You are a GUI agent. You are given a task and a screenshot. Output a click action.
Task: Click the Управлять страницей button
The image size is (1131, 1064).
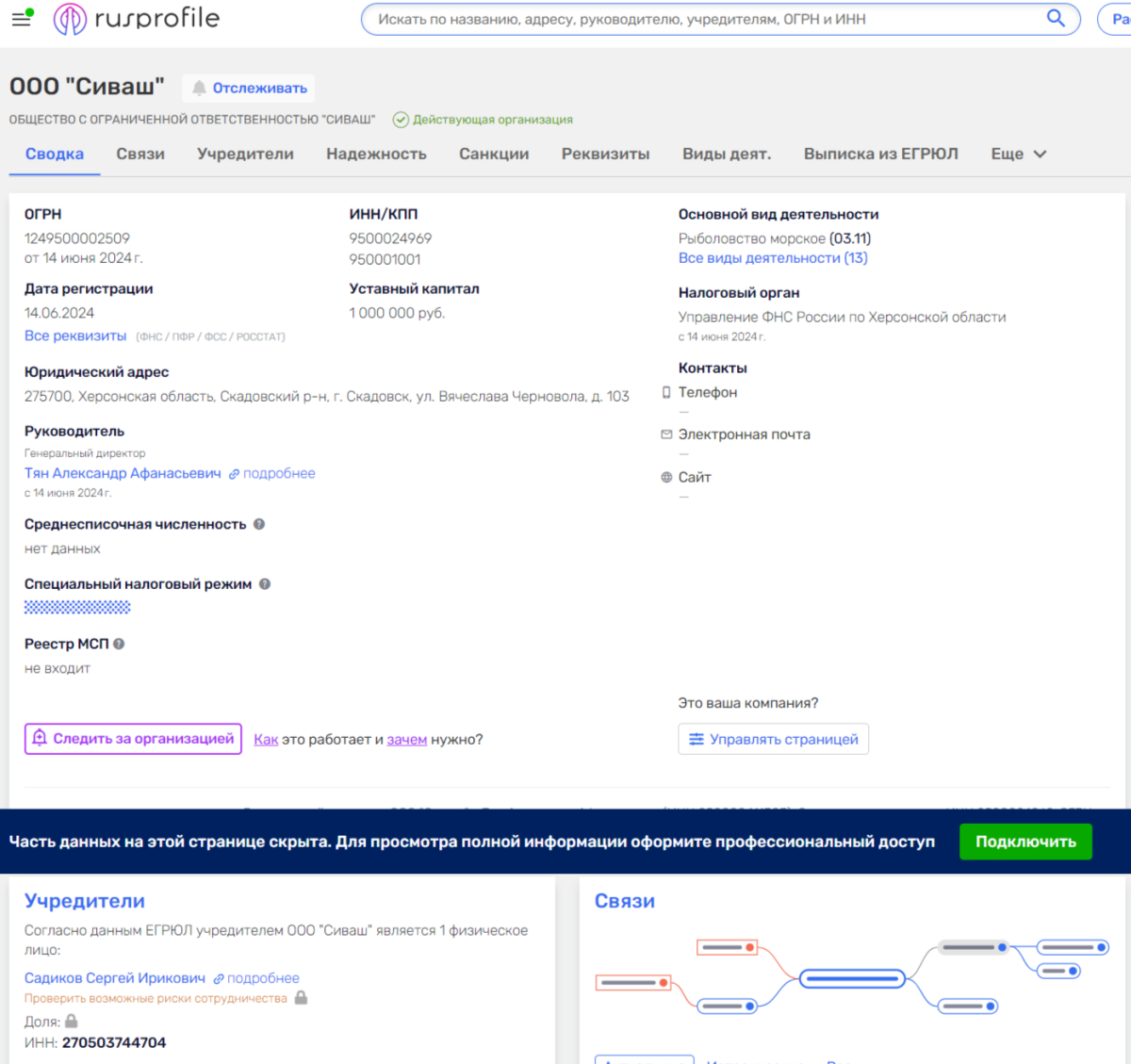tap(773, 739)
